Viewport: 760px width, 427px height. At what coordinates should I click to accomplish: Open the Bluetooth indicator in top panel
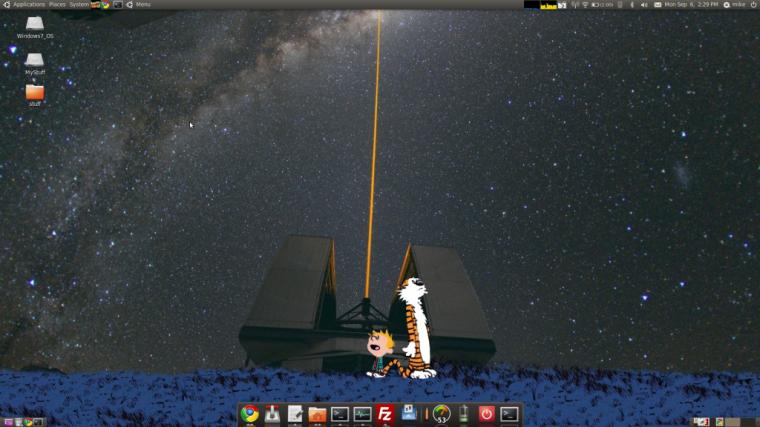click(x=632, y=5)
